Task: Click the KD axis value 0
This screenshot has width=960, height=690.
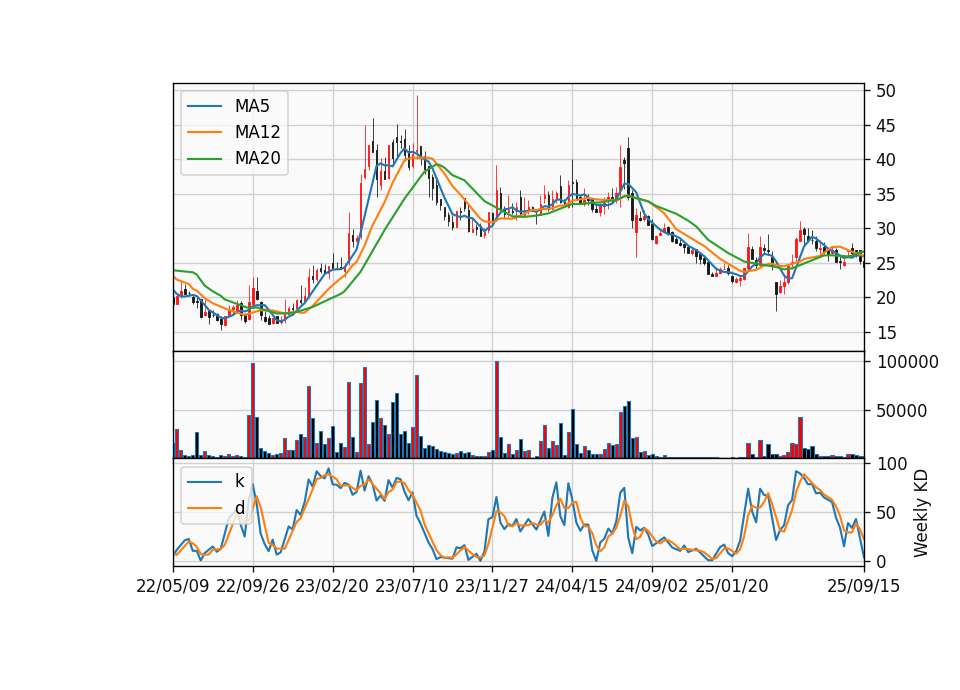Action: [x=881, y=561]
